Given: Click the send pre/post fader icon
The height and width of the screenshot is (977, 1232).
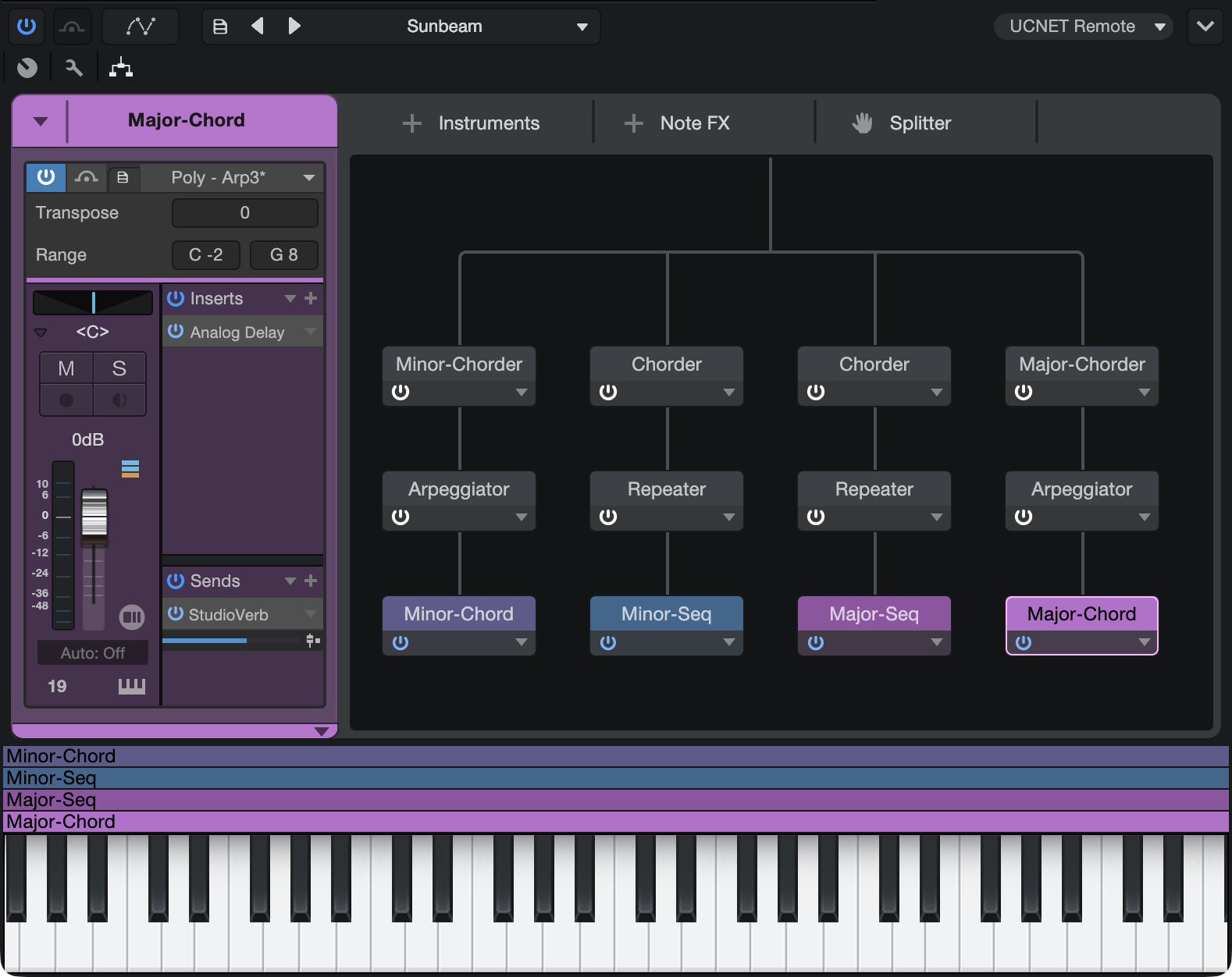Looking at the screenshot, I should click(x=313, y=641).
